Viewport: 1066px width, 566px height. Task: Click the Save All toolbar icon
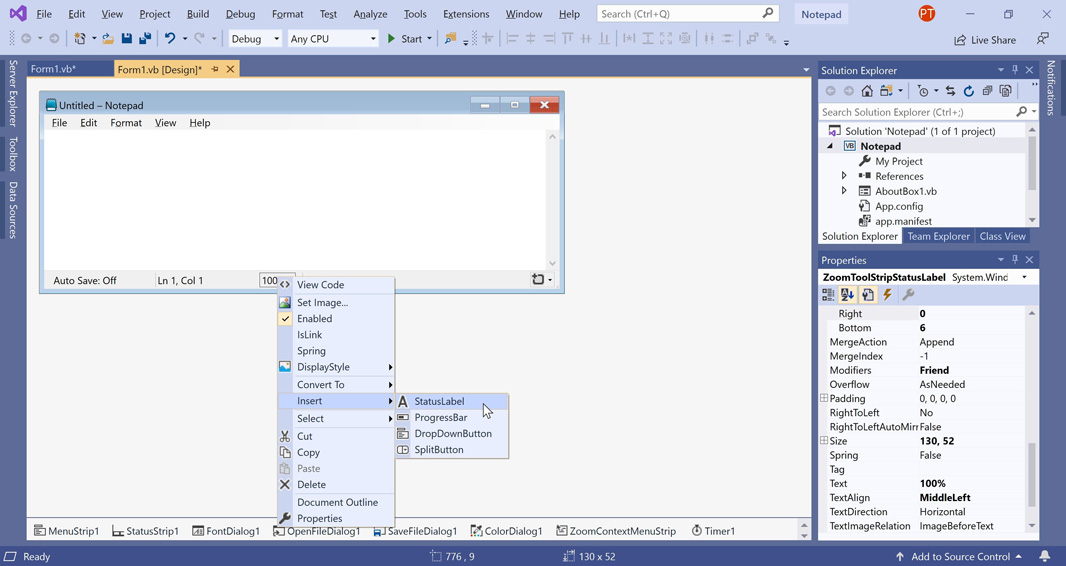pyautogui.click(x=145, y=39)
